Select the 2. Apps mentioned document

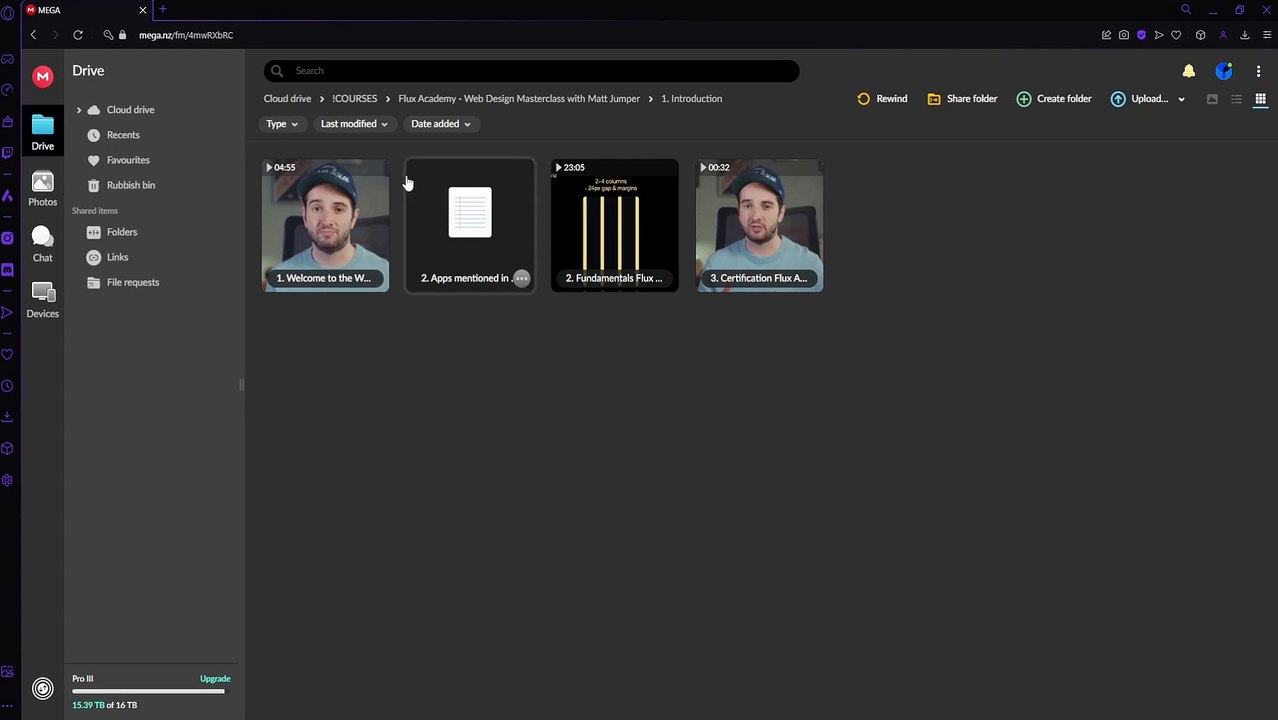coord(470,225)
